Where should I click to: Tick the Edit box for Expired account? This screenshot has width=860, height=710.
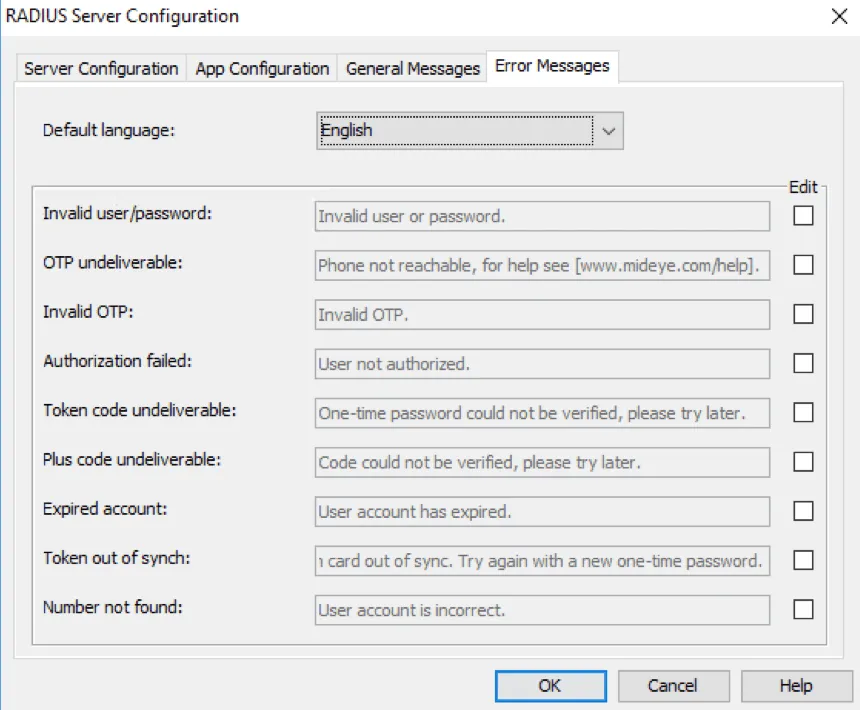(803, 511)
